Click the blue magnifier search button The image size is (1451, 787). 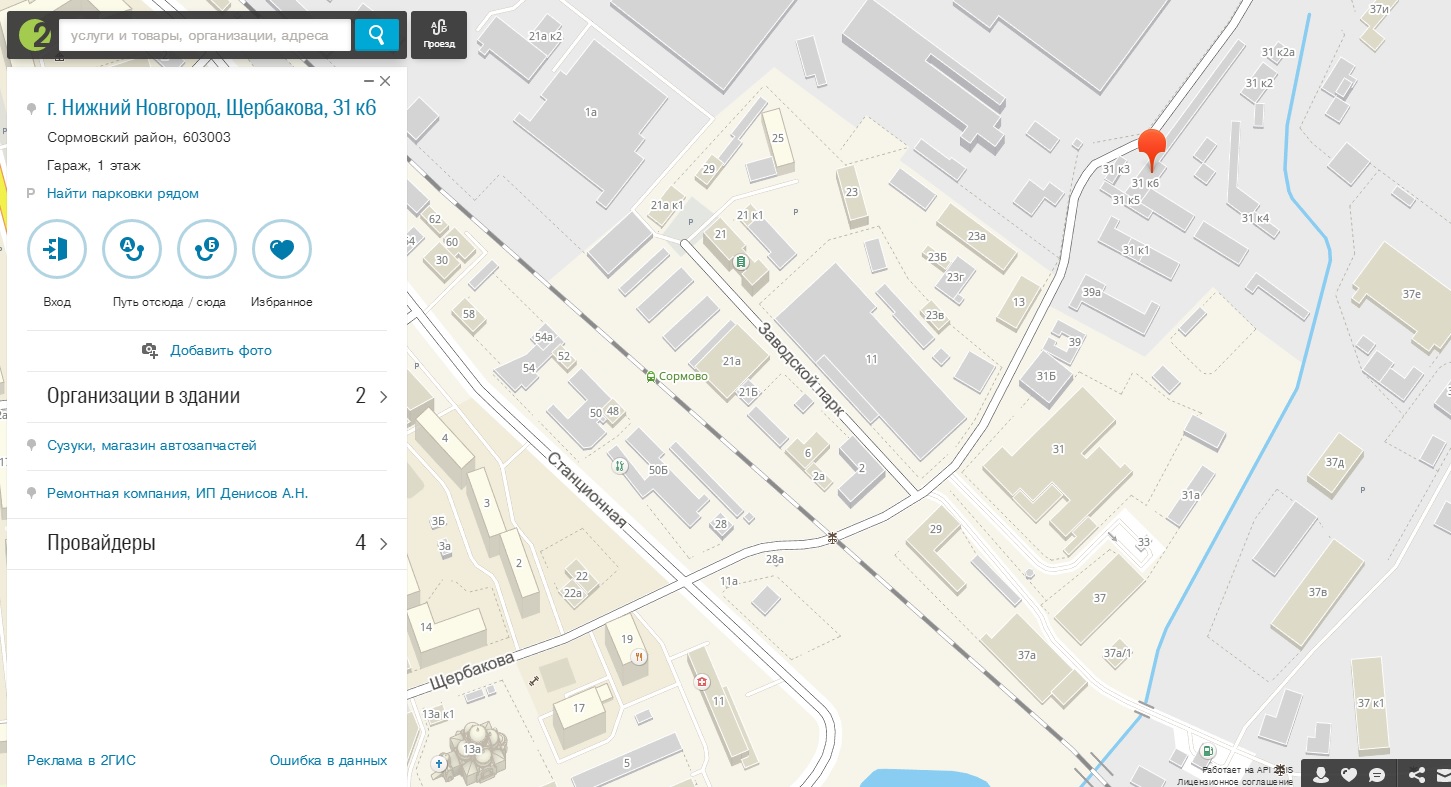pos(376,35)
